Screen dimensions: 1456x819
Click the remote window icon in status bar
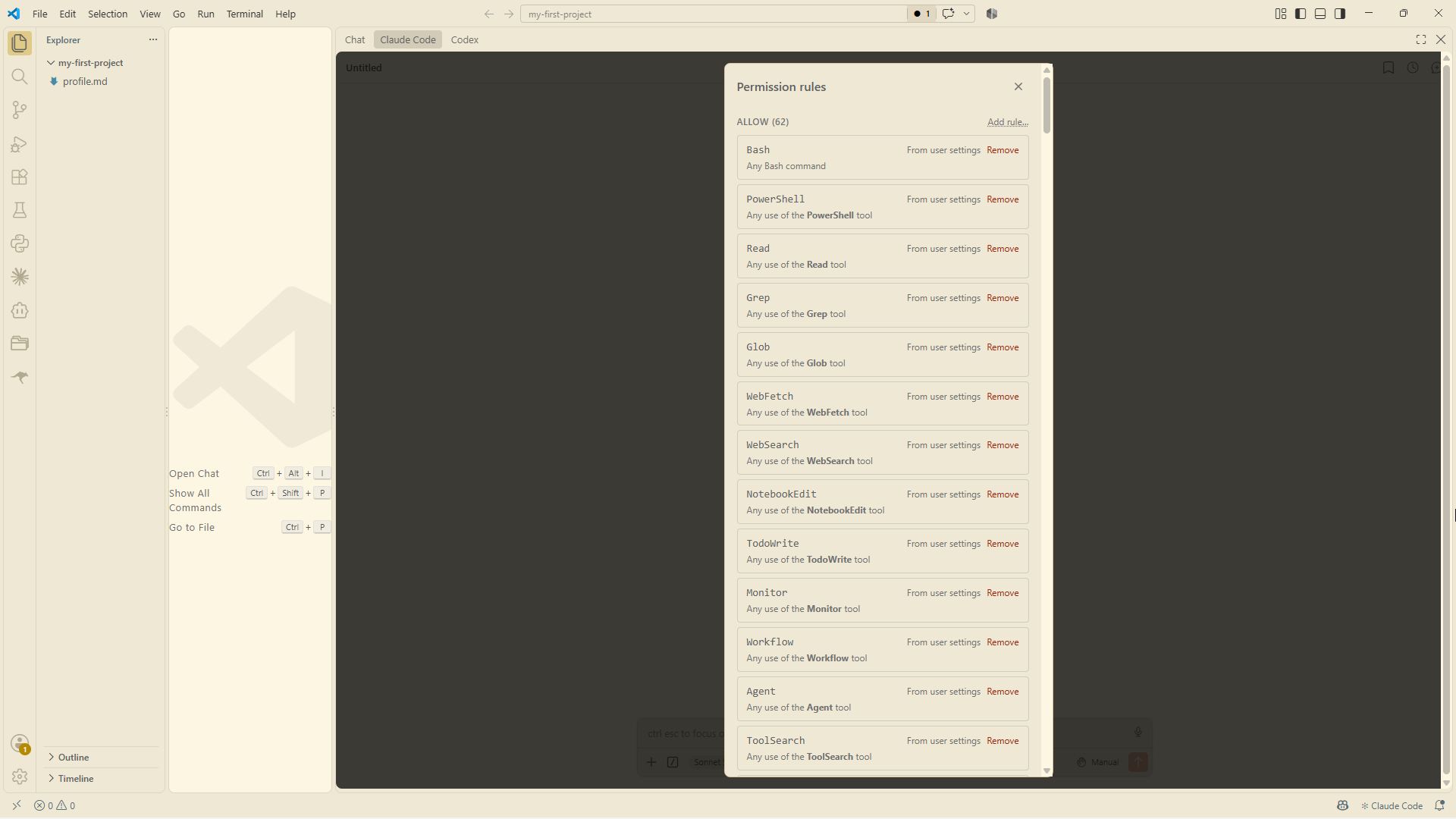click(17, 805)
